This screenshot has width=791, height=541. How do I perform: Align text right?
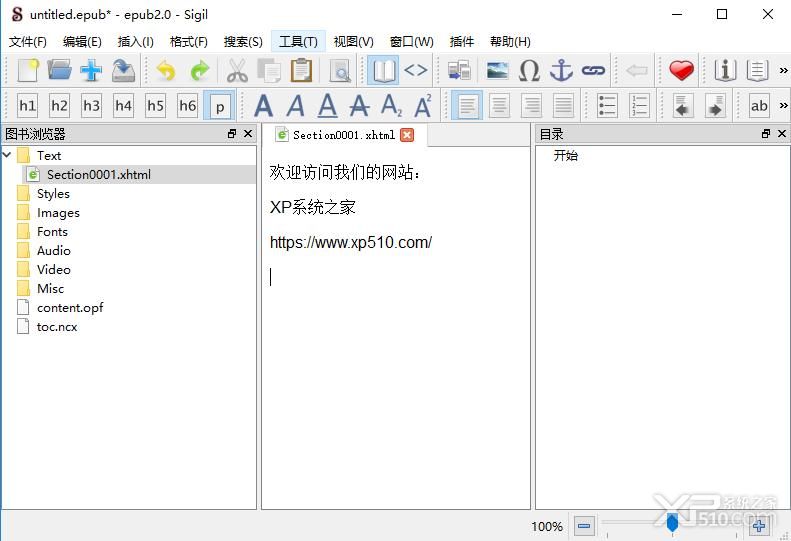pos(531,105)
